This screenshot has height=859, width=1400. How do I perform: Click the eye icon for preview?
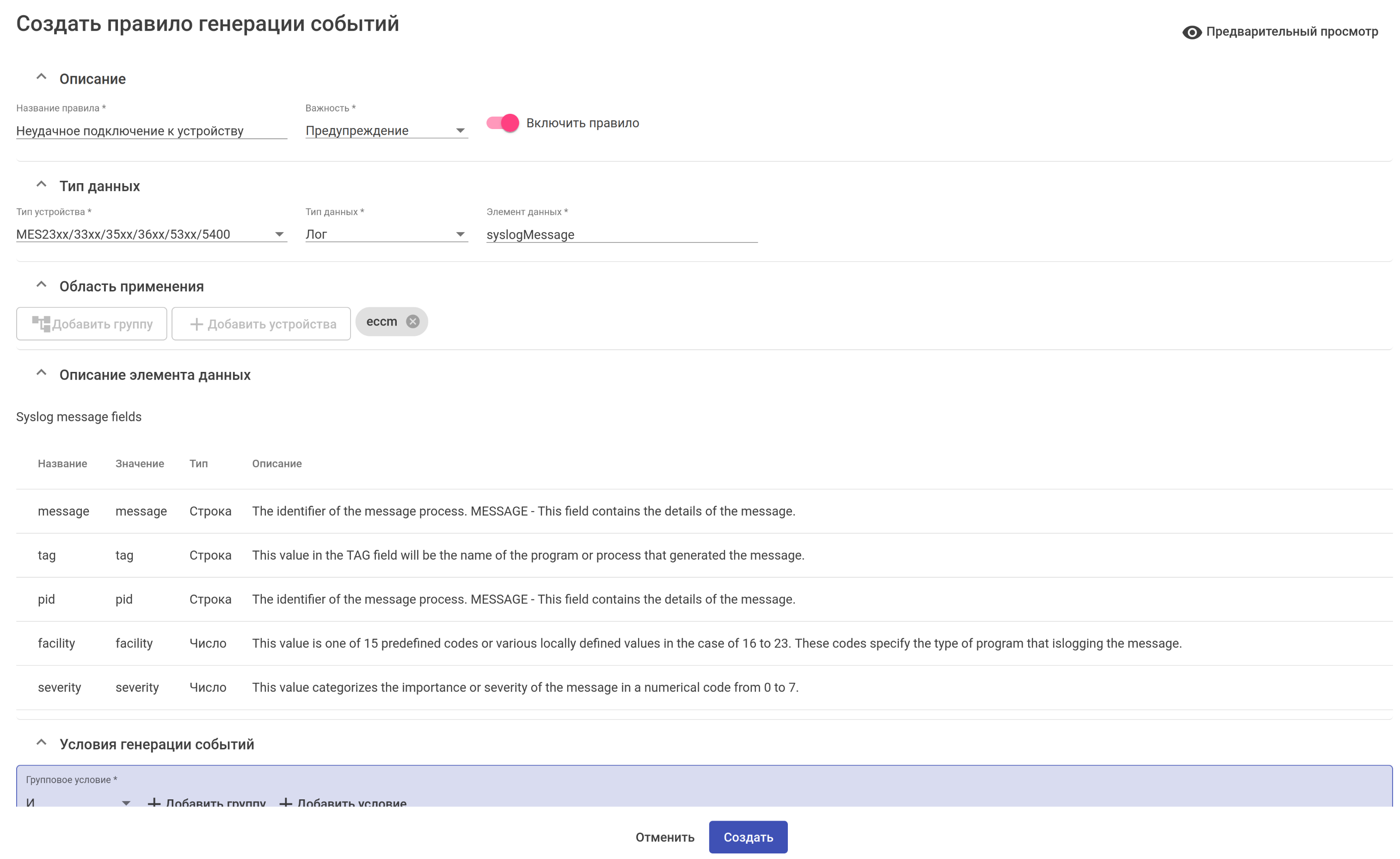1191,32
